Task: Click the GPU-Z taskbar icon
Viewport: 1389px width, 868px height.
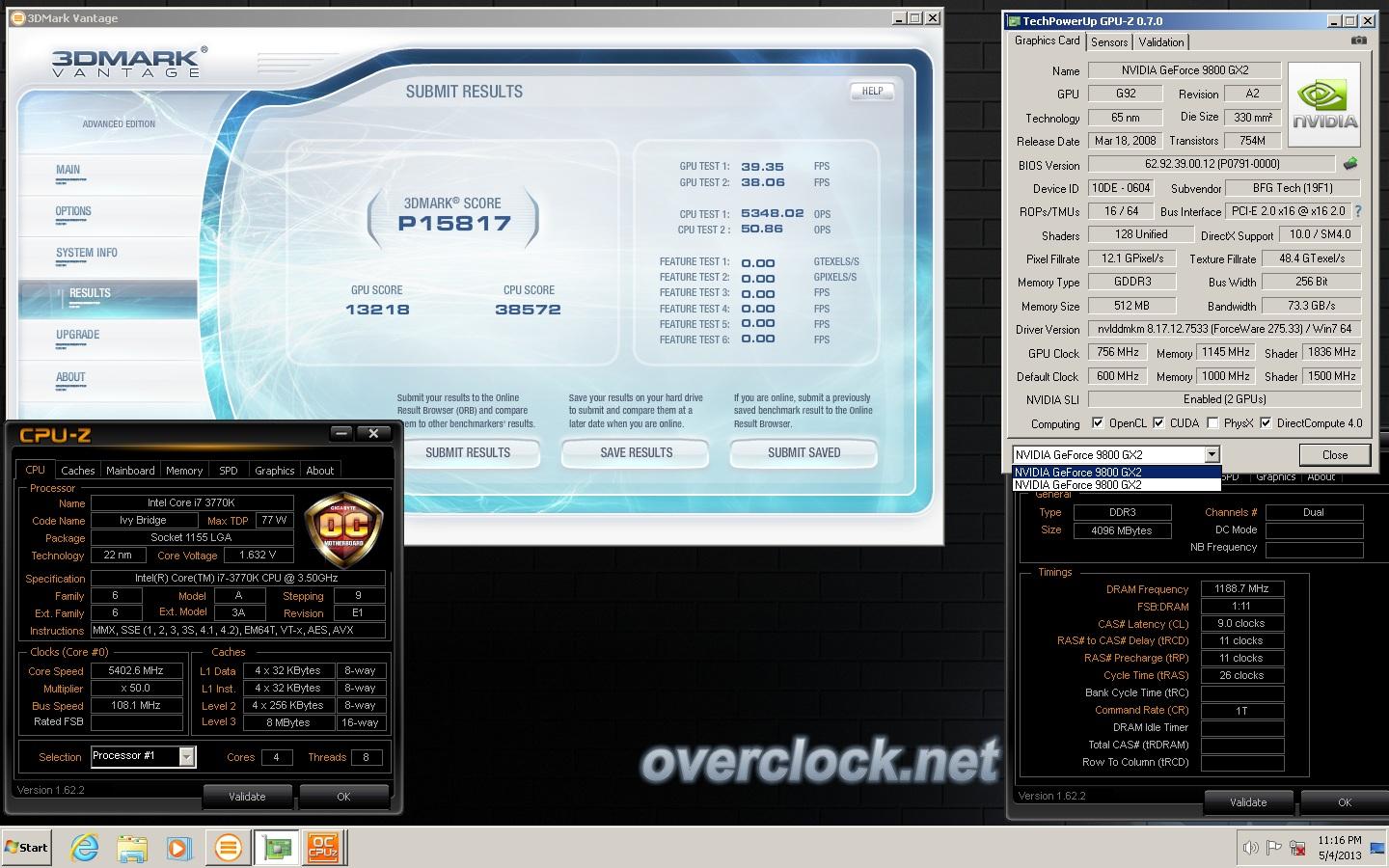Action: (x=276, y=848)
